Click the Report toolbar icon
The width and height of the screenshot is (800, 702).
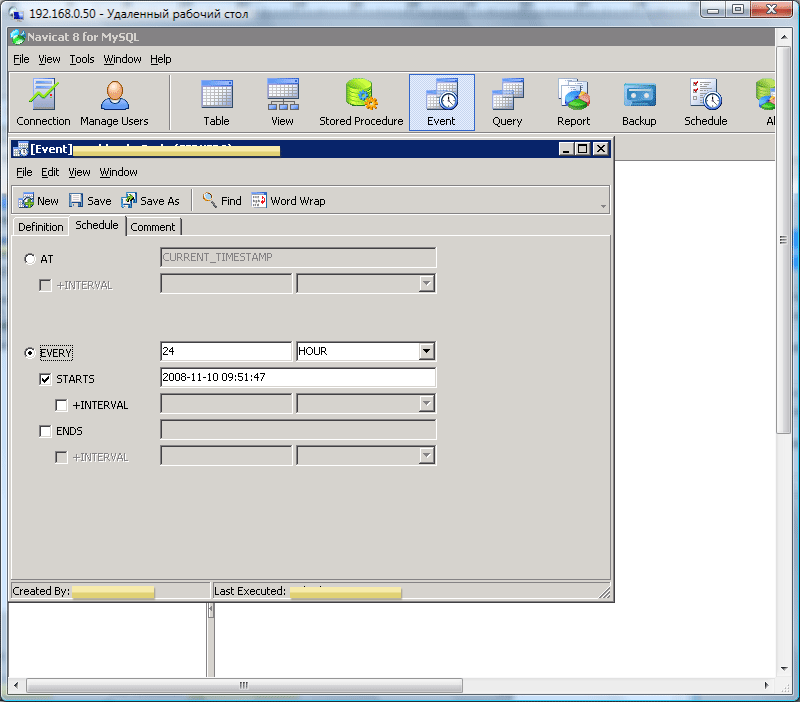(573, 103)
